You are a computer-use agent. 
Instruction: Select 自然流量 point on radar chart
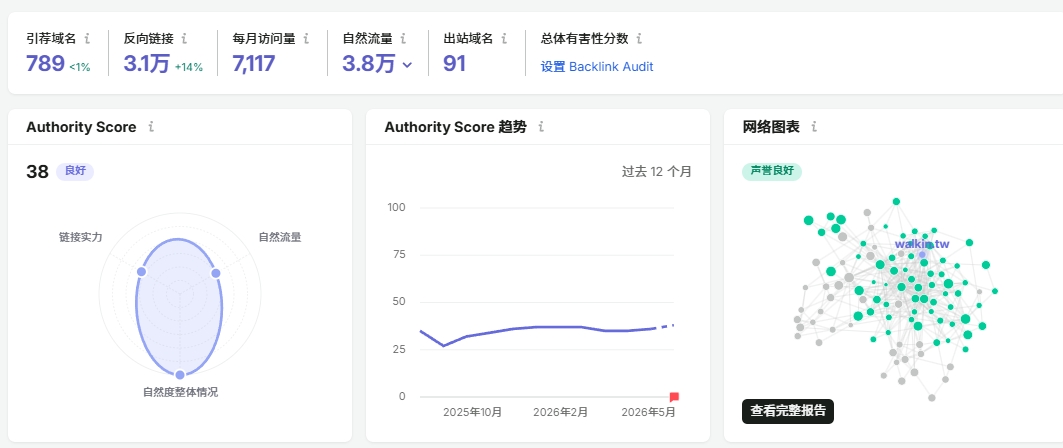tap(216, 273)
